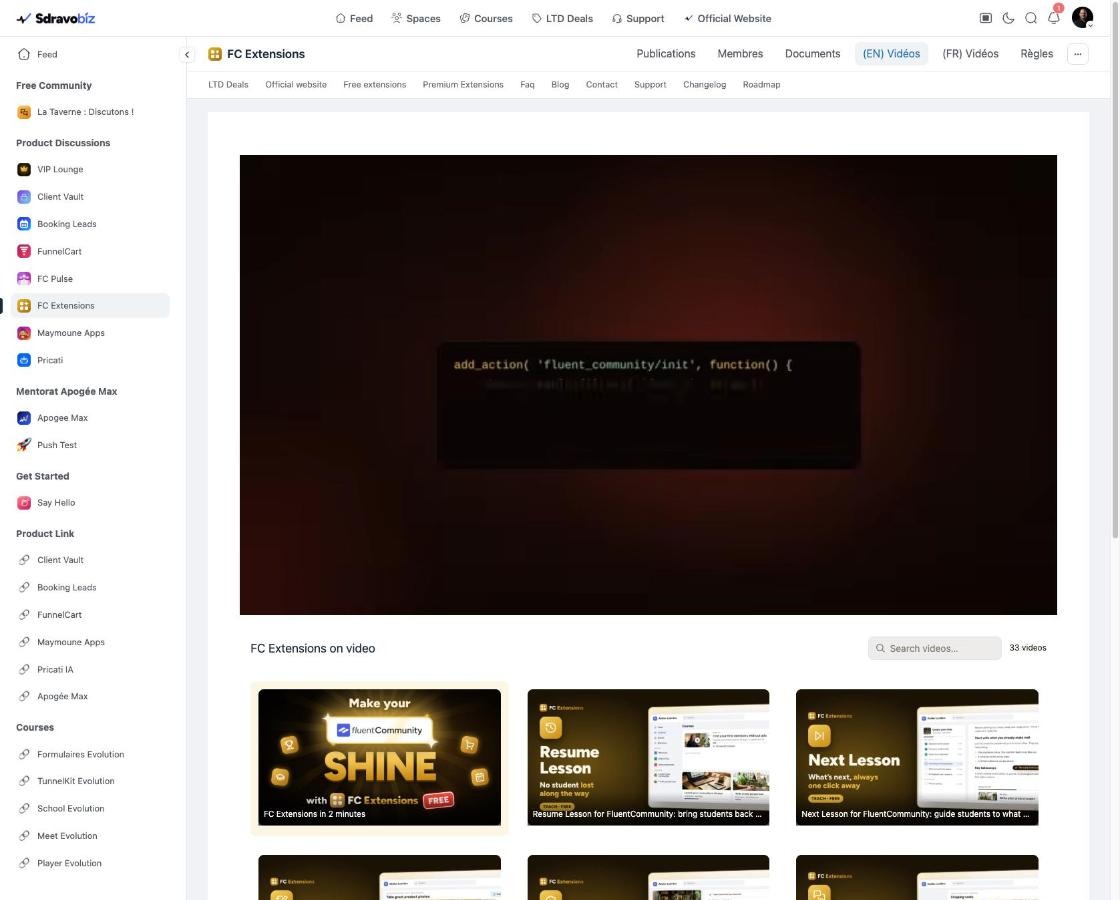Screen dimensions: 1120x900
Task: Open TunnelKit Evolution course link
Action: (76, 781)
